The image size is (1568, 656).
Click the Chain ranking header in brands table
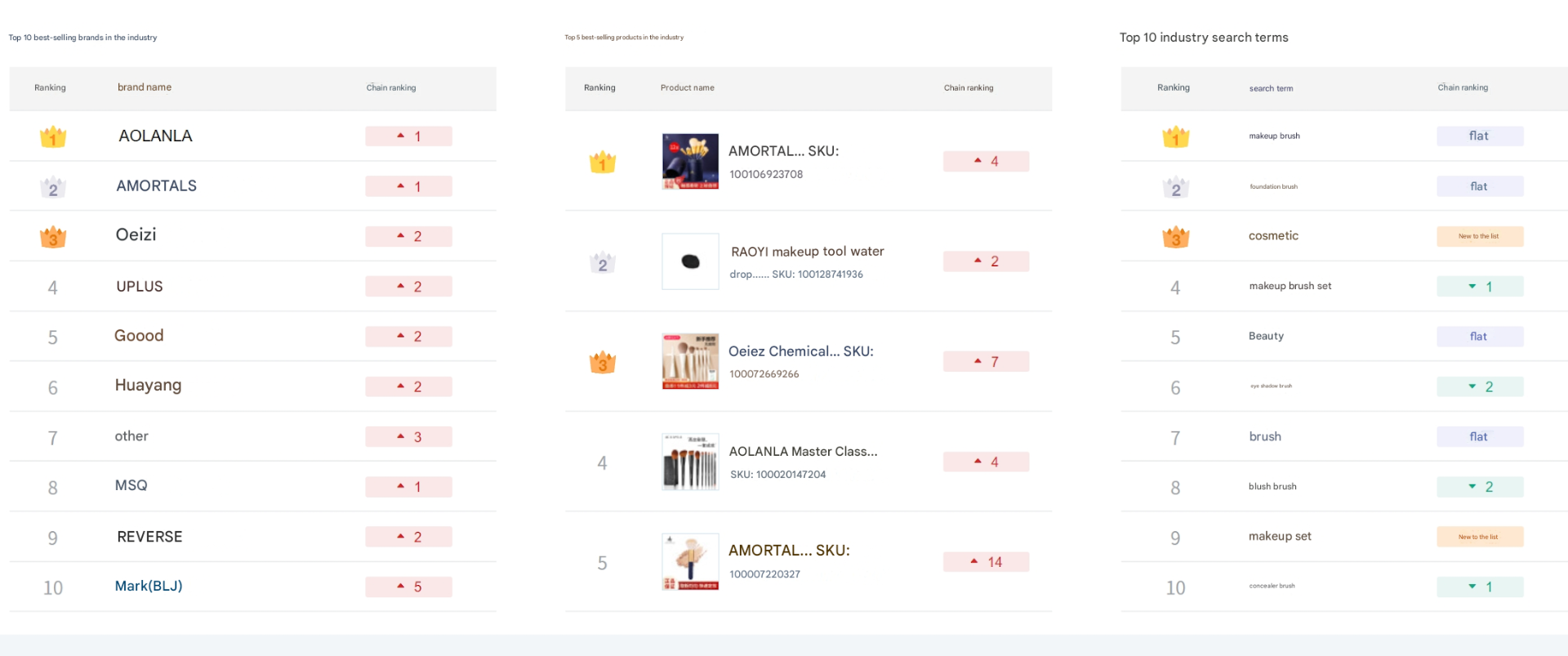[391, 87]
